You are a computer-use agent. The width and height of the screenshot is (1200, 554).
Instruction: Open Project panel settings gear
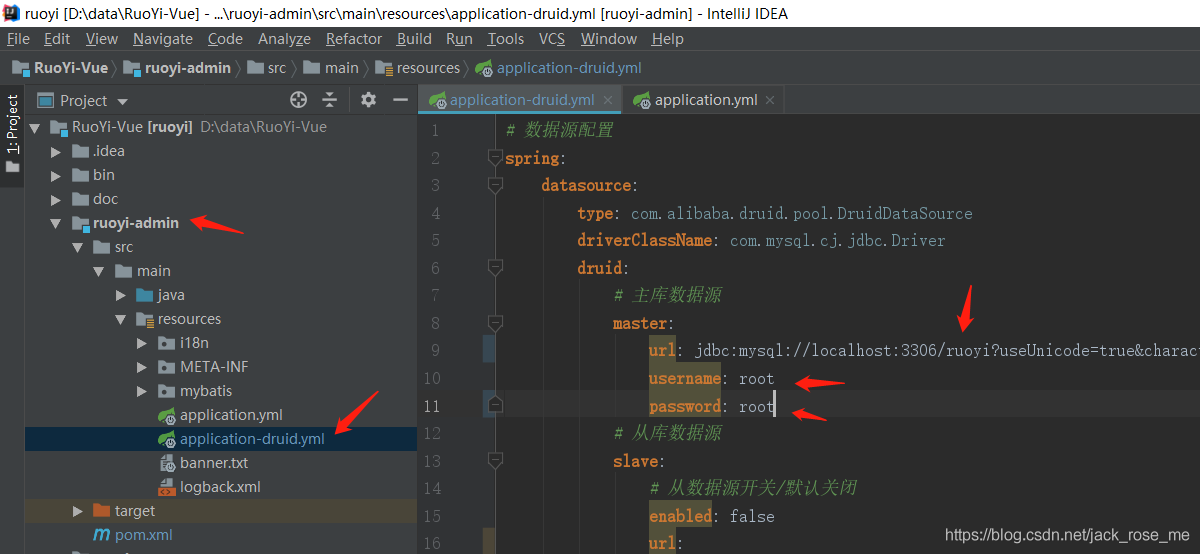click(368, 100)
